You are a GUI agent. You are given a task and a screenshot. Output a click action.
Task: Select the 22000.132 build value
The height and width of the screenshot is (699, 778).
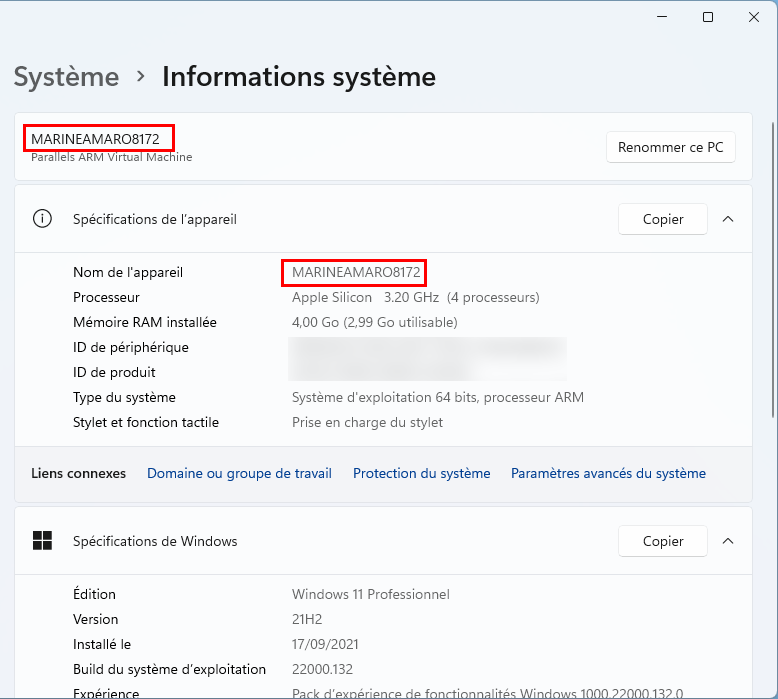click(x=323, y=669)
